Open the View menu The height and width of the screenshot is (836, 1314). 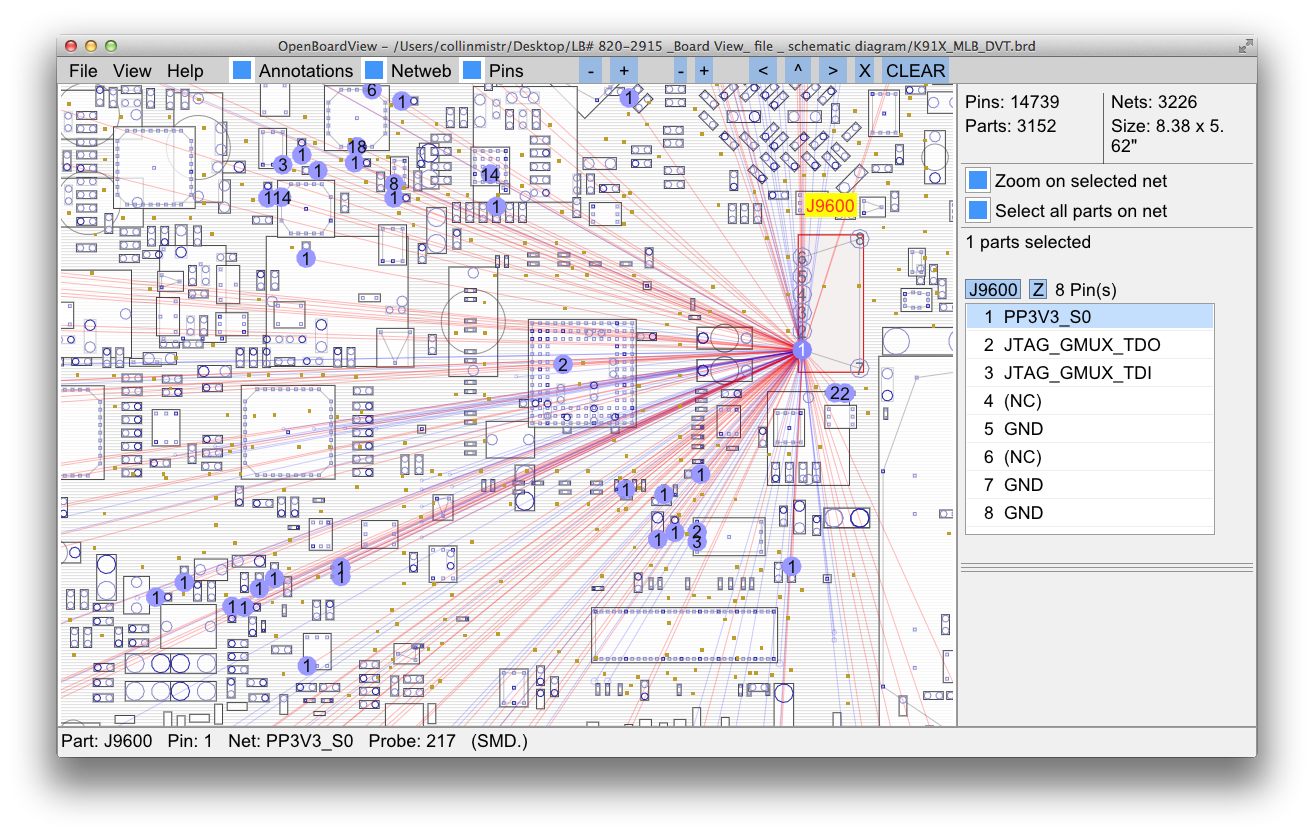[132, 71]
